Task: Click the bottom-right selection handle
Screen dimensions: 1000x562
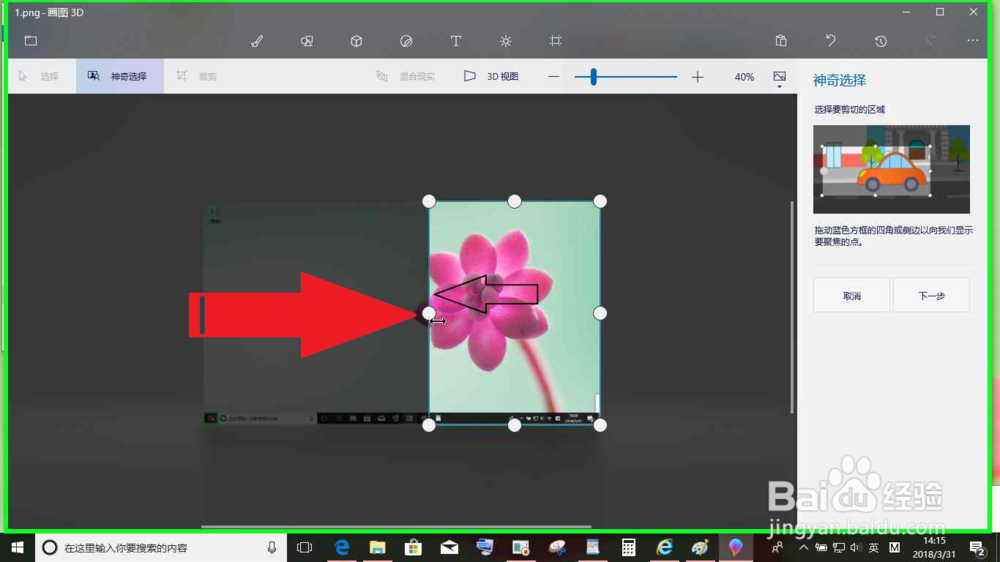Action: coord(600,425)
